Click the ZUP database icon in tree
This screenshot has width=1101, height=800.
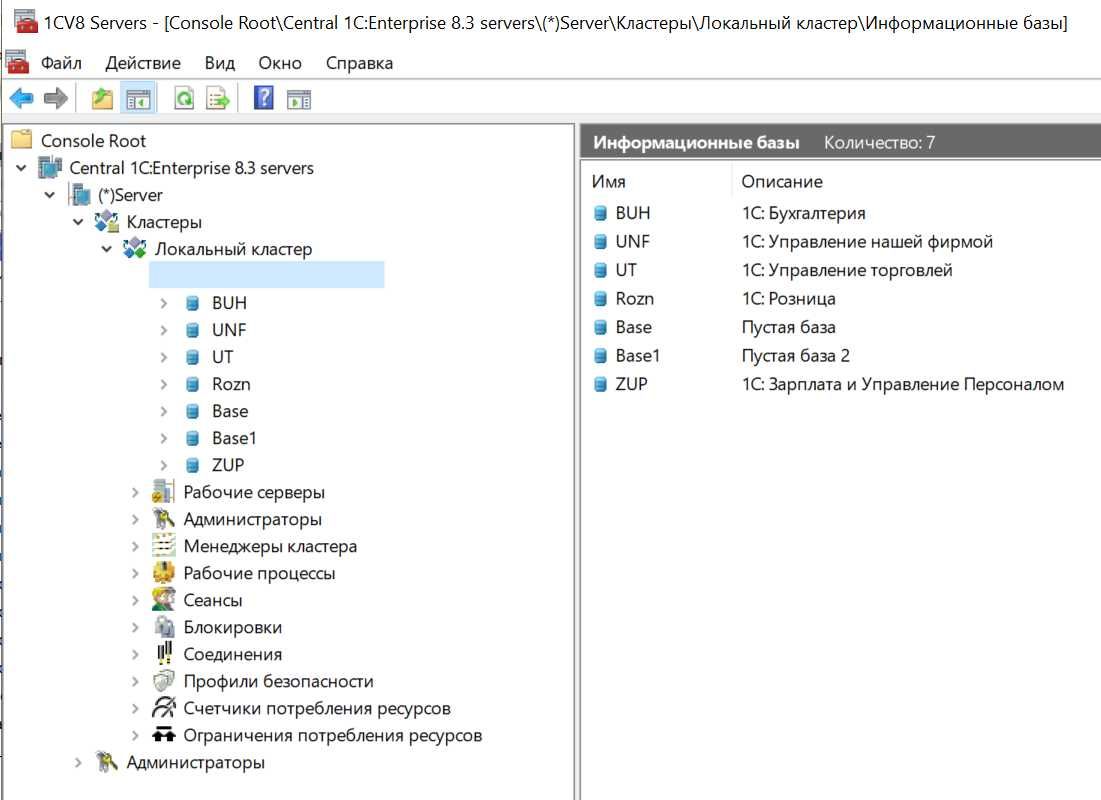coord(192,465)
